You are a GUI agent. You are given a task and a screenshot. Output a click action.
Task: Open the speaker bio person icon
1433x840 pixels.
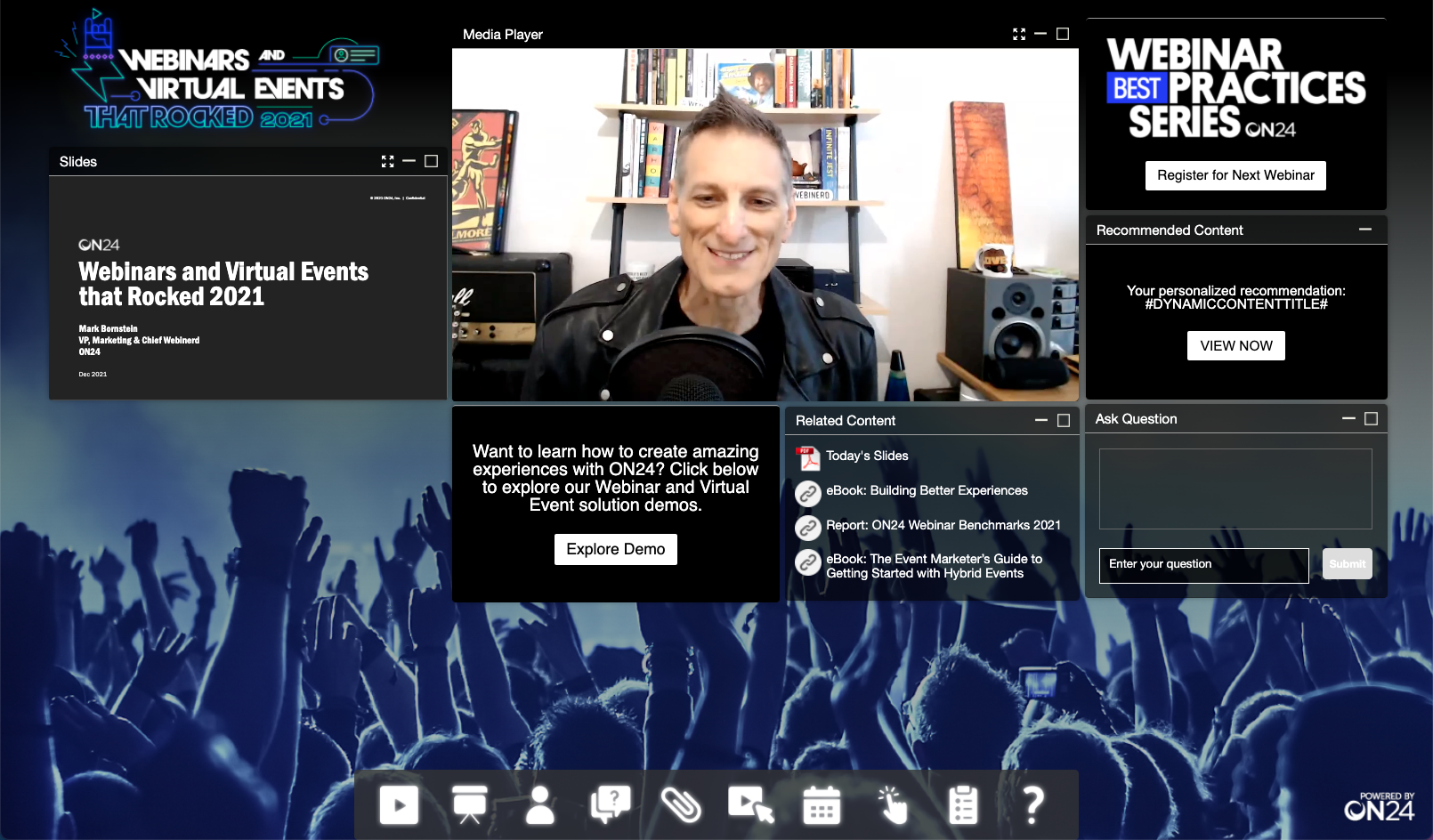pyautogui.click(x=539, y=804)
